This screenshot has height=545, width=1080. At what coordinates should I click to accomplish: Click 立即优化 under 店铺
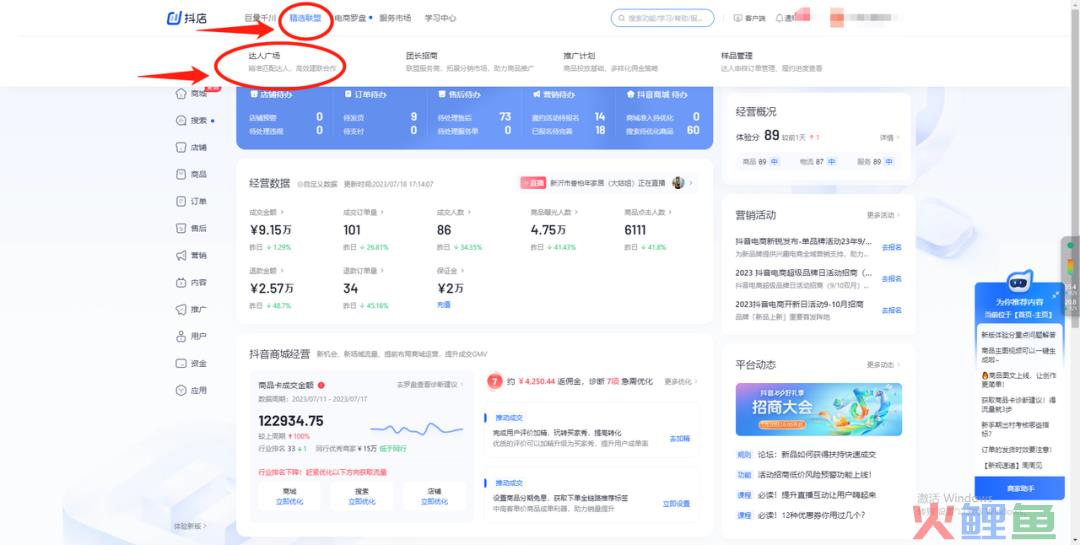[x=434, y=502]
